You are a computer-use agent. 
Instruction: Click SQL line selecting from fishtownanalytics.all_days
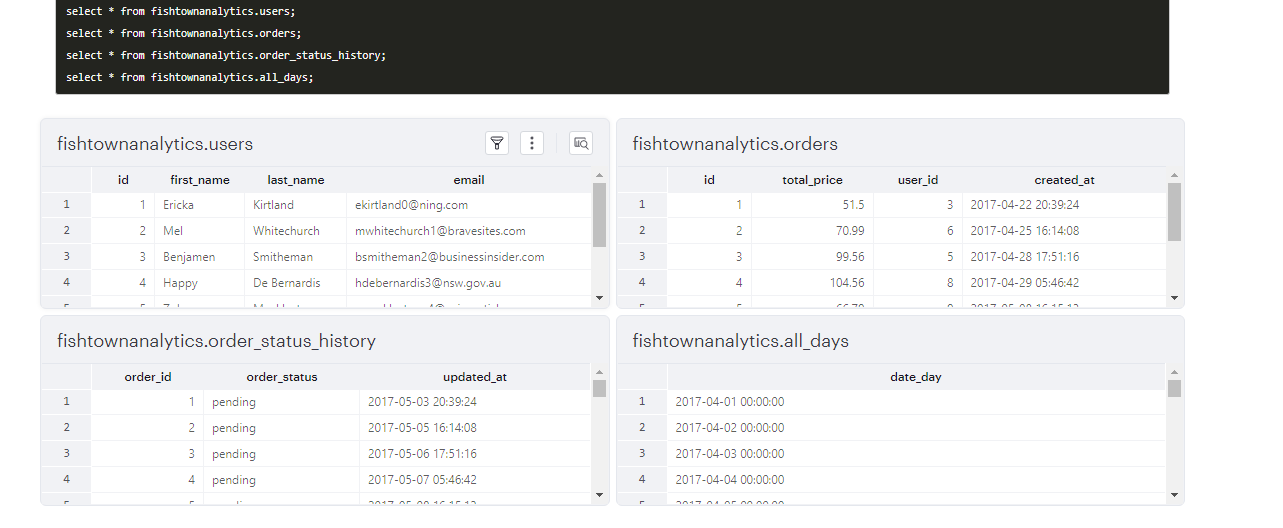[x=190, y=77]
